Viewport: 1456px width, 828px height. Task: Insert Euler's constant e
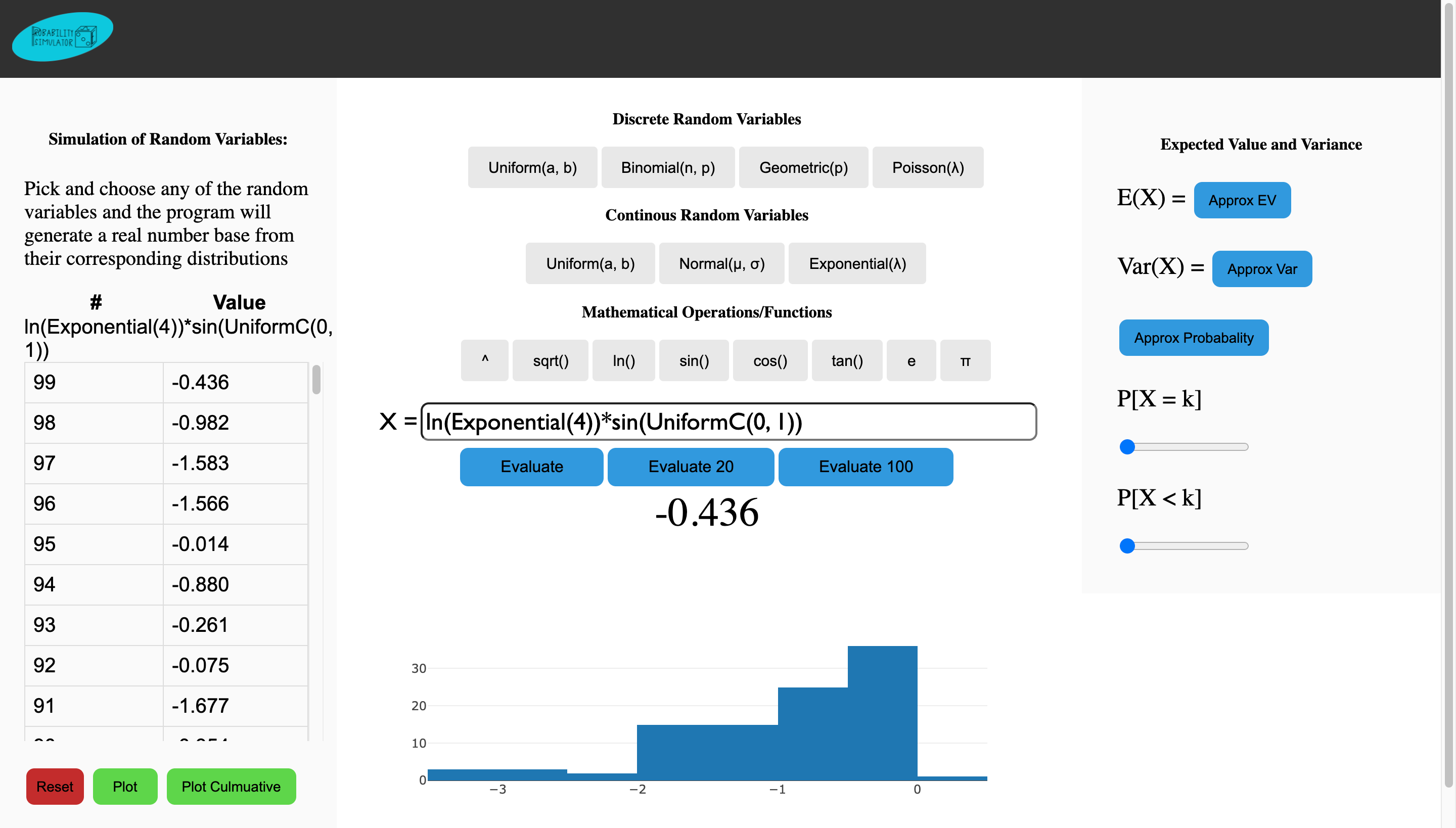[x=911, y=360]
